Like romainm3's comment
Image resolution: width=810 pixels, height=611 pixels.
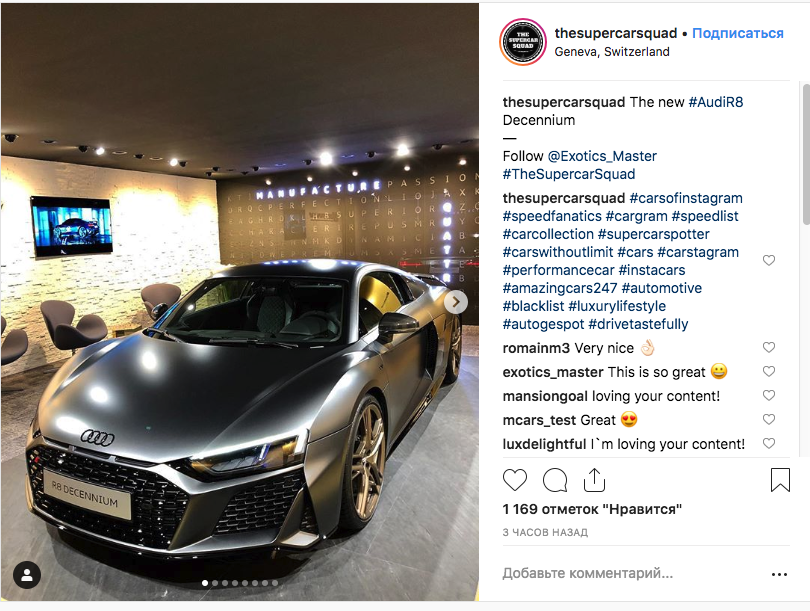(769, 347)
